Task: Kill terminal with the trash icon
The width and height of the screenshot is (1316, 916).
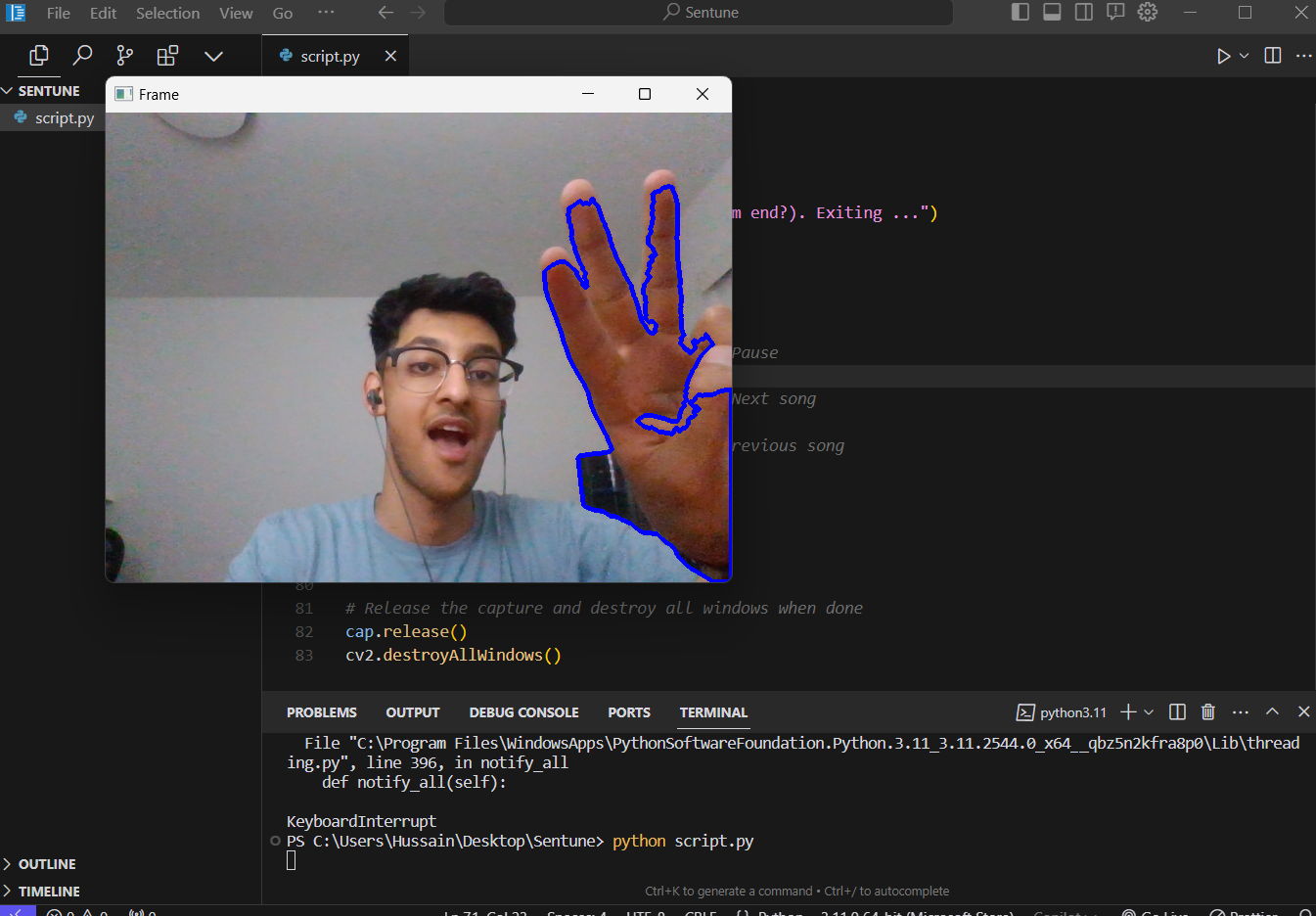Action: 1208,711
